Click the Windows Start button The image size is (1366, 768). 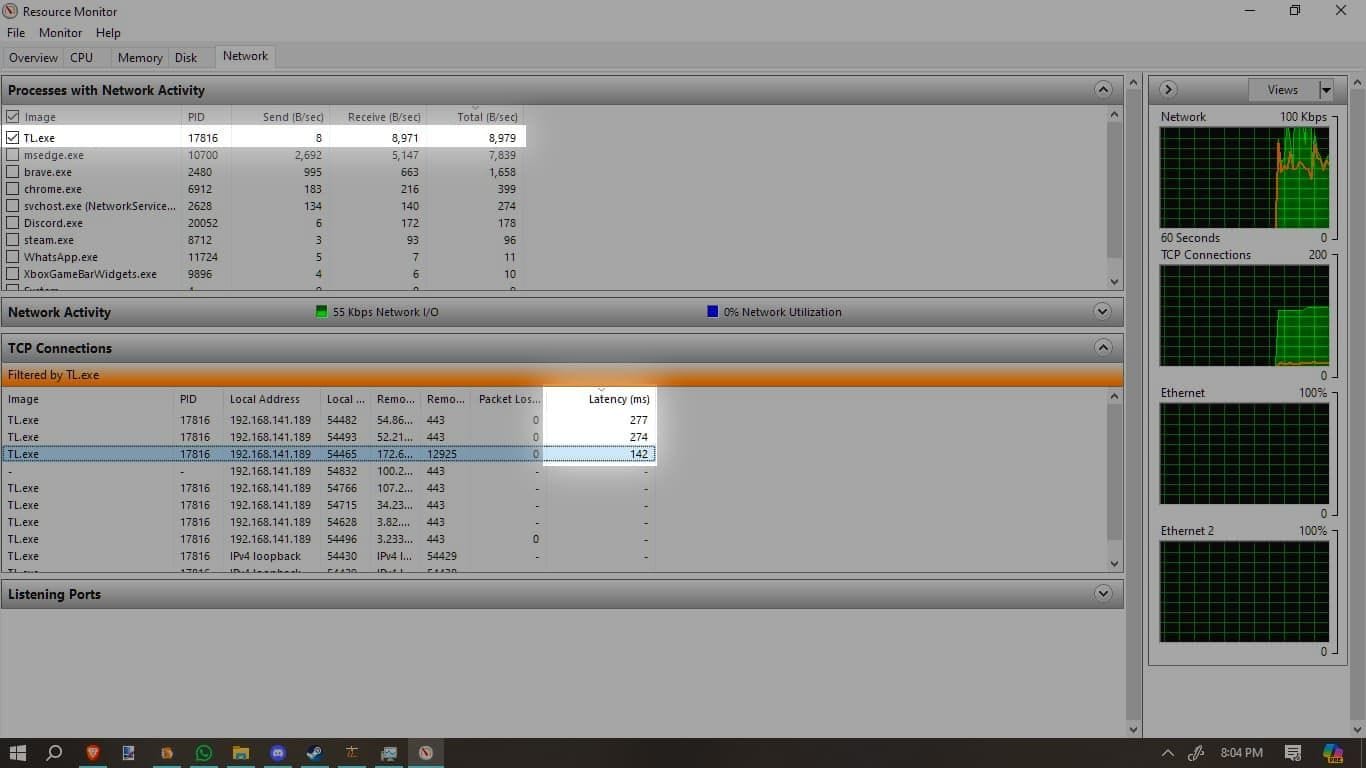(17, 753)
